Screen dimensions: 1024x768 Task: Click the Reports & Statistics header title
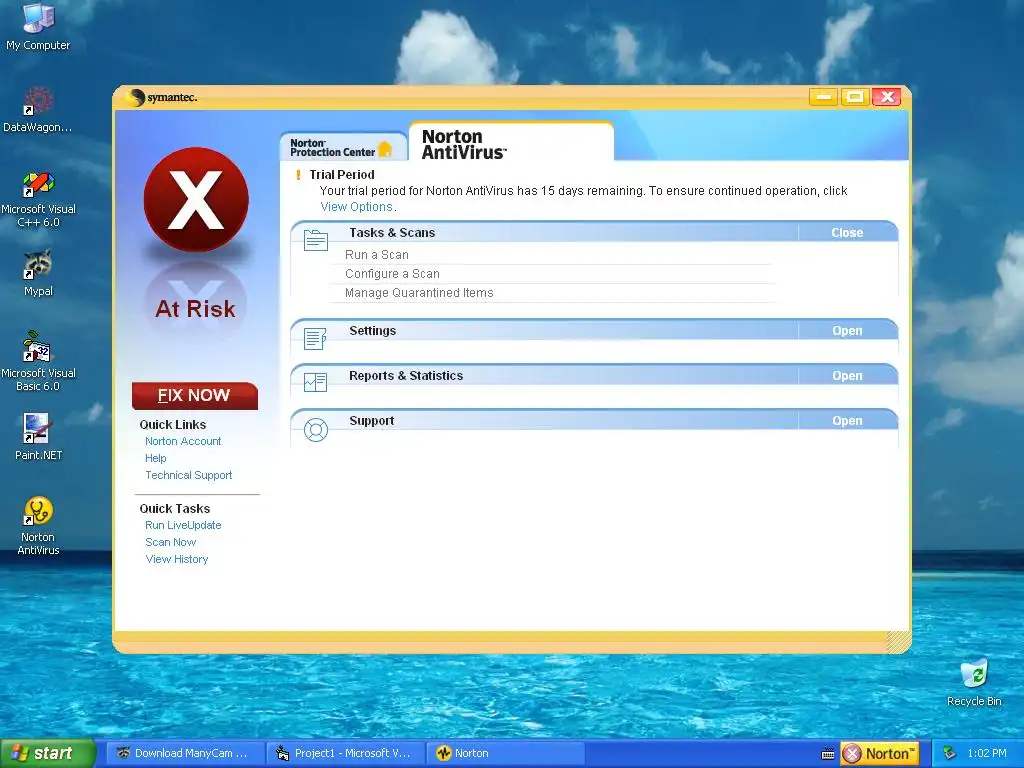[x=406, y=376]
